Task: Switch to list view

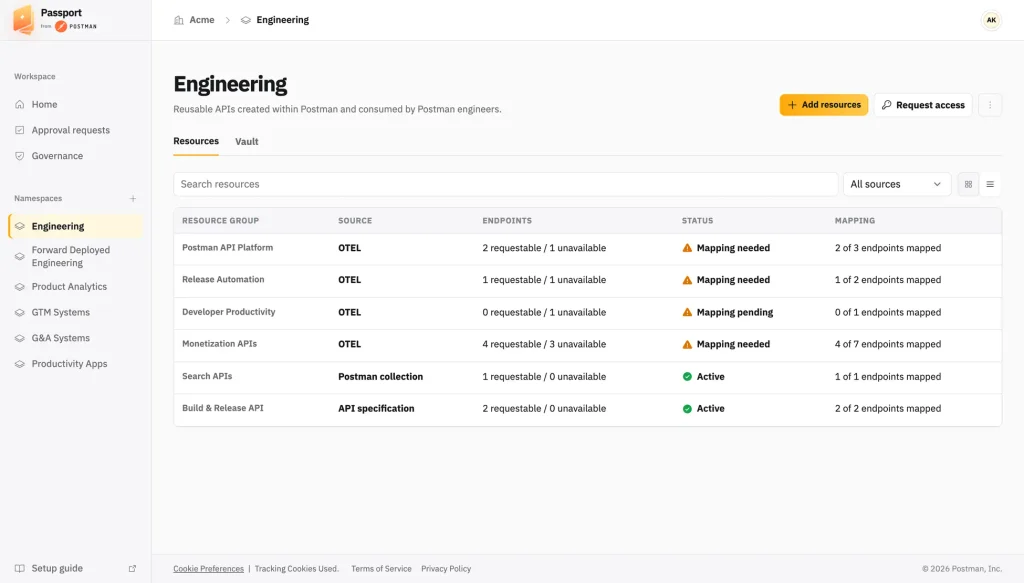Action: pyautogui.click(x=990, y=184)
